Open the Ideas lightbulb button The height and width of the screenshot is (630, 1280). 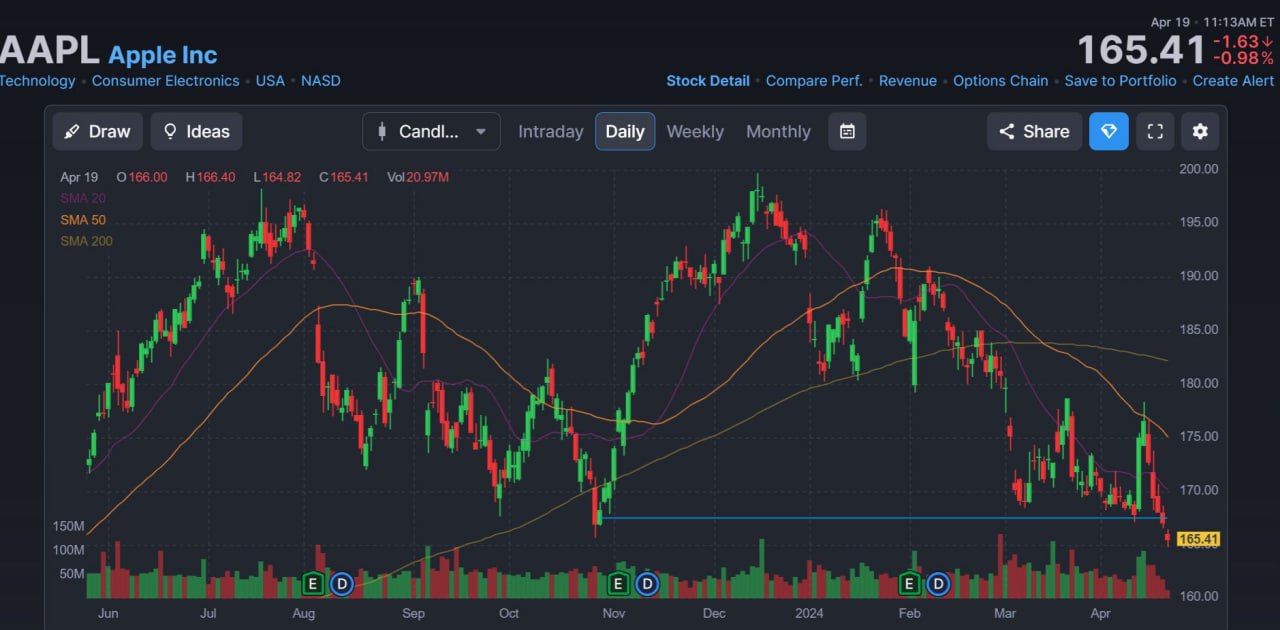point(196,131)
